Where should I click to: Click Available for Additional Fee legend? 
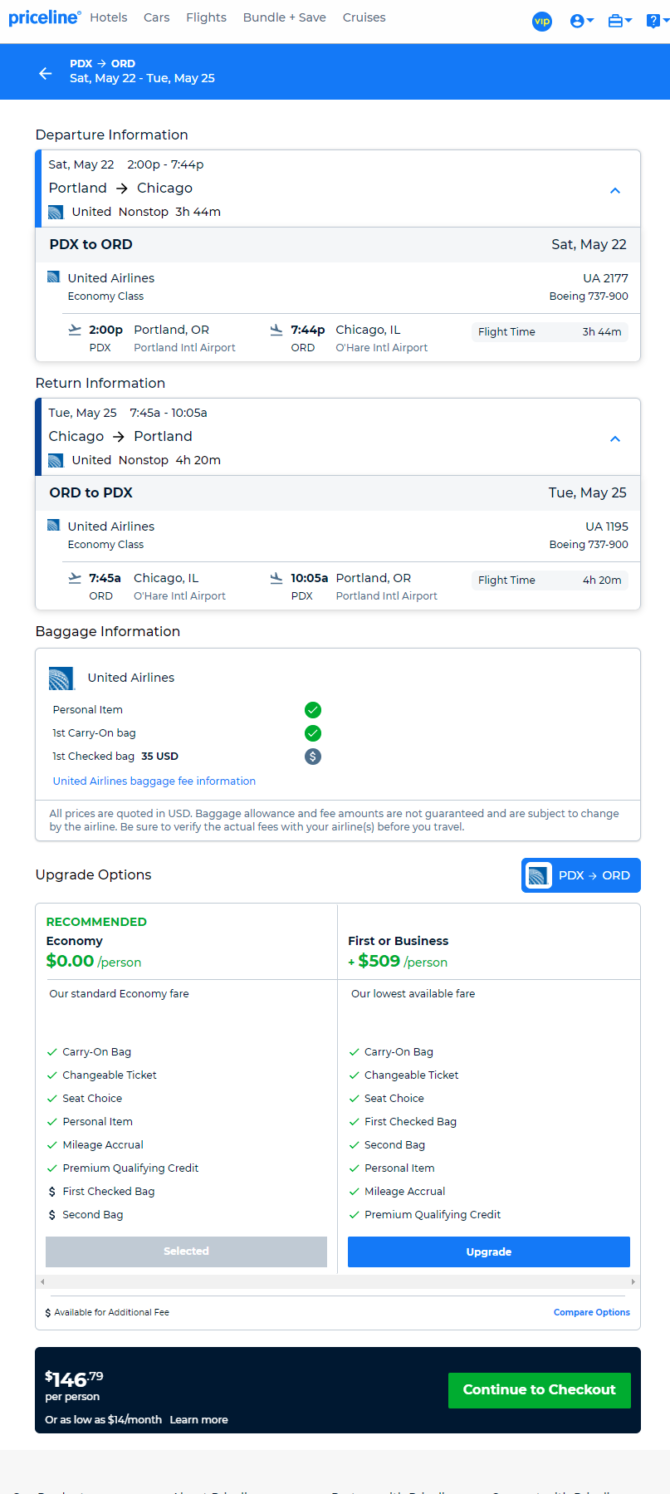click(x=107, y=1312)
